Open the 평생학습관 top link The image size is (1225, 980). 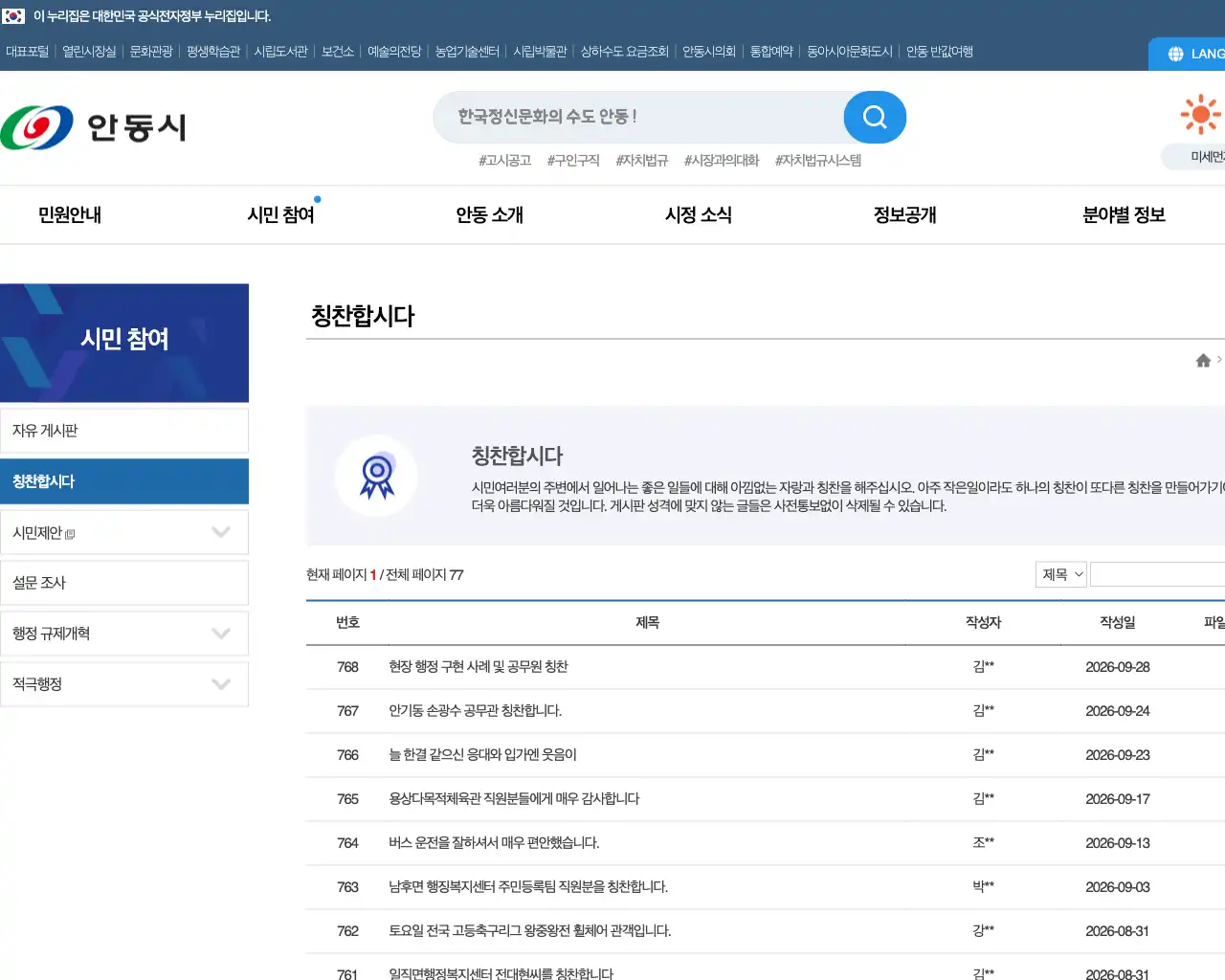[213, 52]
